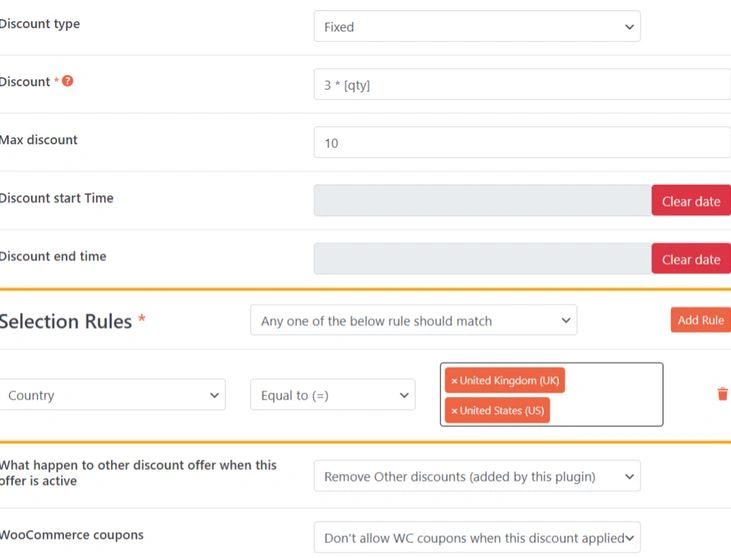Remove United Kingdom (UK) tag via x
Viewport: 731px width, 558px height.
(x=454, y=381)
